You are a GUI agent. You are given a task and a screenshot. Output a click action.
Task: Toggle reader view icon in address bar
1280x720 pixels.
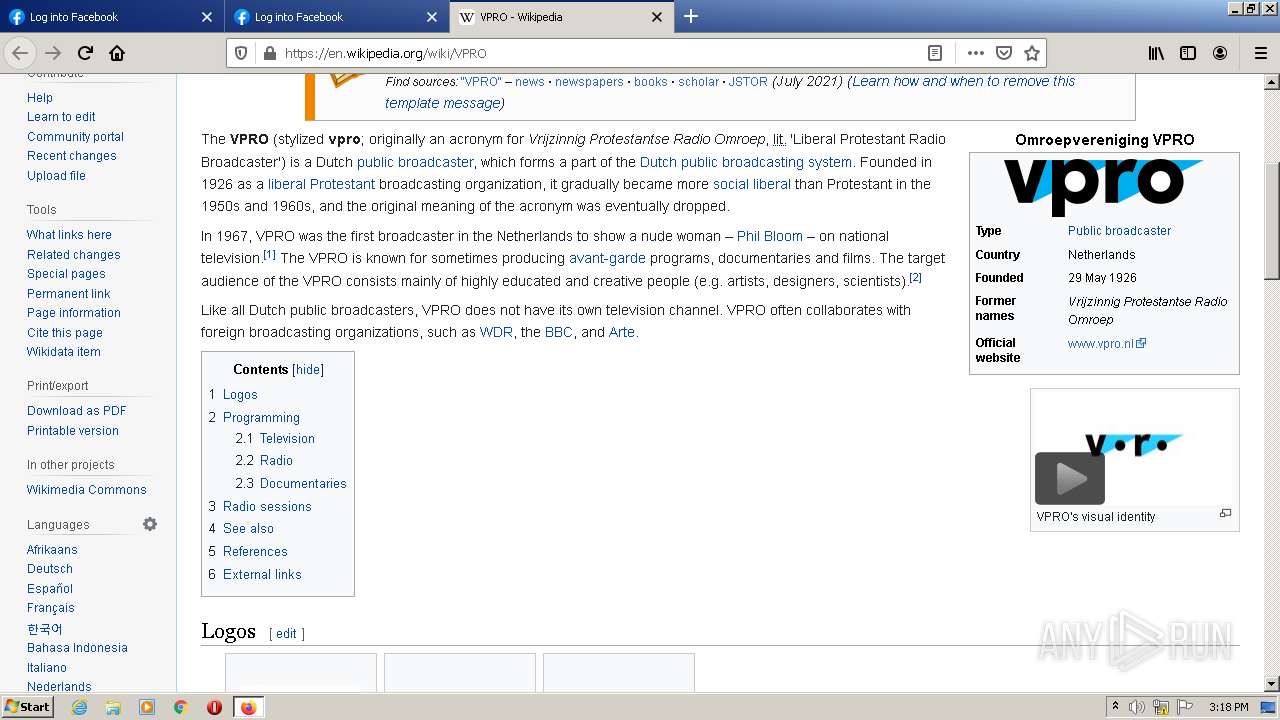point(935,53)
